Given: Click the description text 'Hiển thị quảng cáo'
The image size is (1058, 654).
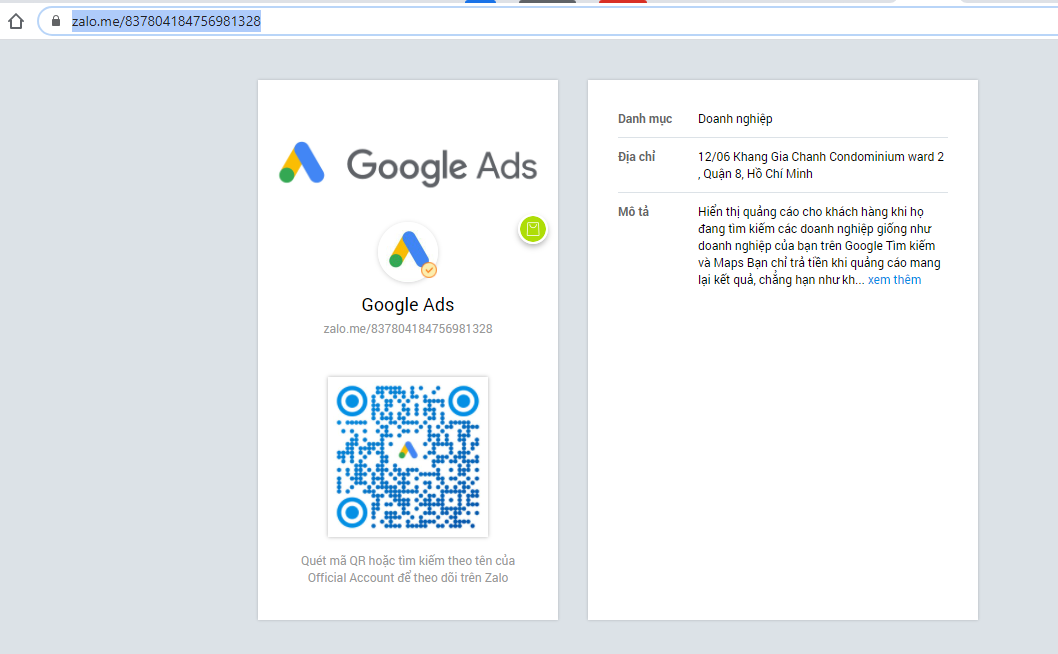Looking at the screenshot, I should [819, 246].
